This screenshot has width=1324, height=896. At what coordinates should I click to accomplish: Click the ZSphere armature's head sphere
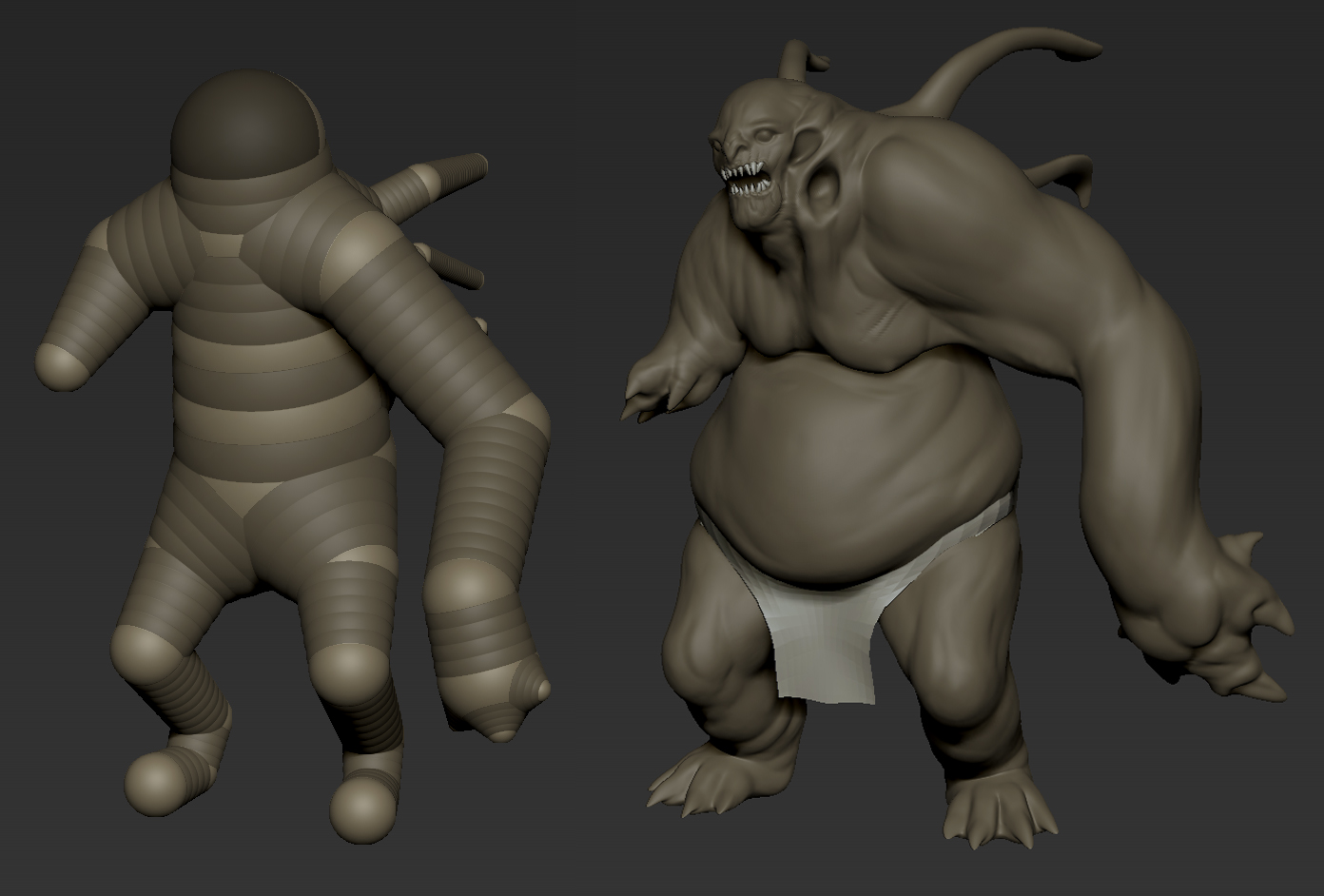pyautogui.click(x=248, y=126)
